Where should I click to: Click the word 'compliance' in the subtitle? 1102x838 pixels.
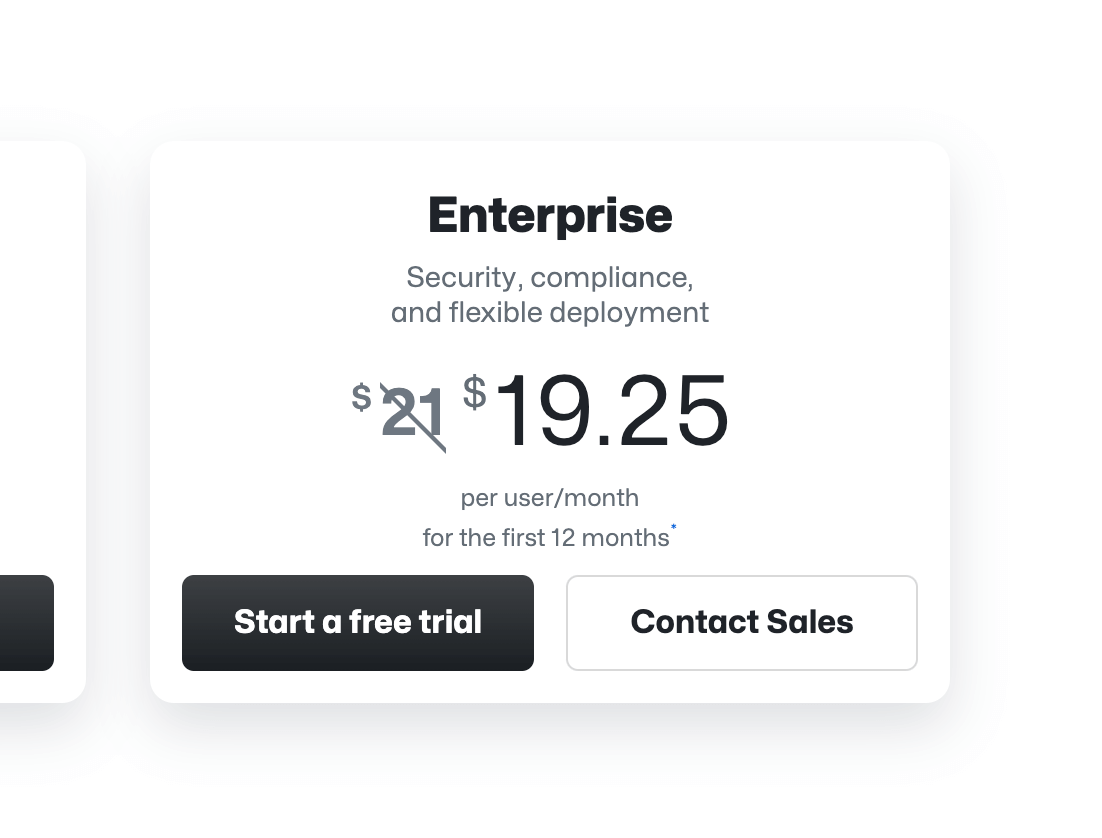610,276
